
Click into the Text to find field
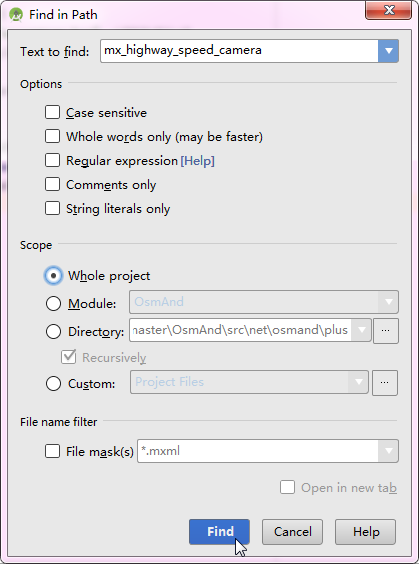tap(239, 51)
